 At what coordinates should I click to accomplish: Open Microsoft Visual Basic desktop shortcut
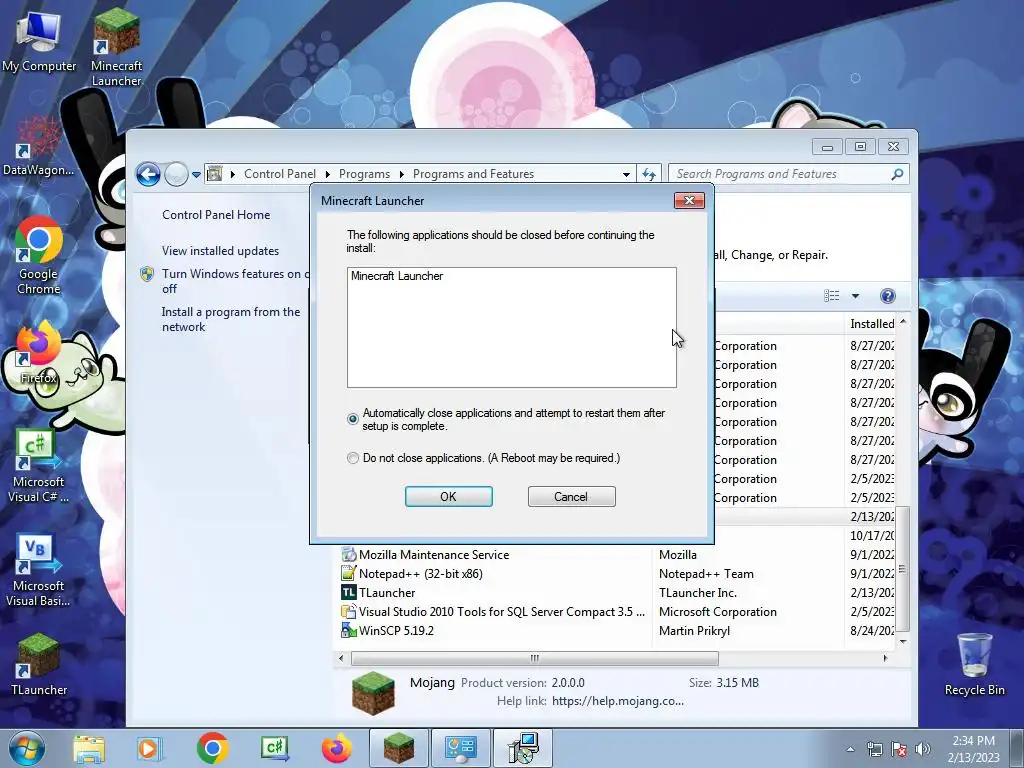[x=38, y=571]
